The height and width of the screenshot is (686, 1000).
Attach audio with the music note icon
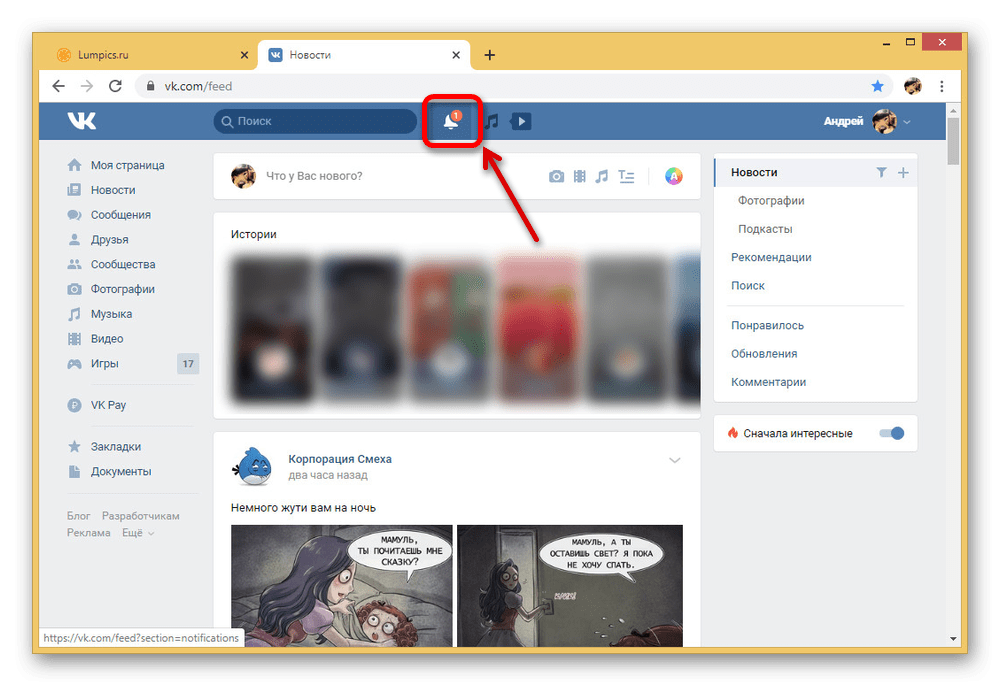click(x=601, y=176)
